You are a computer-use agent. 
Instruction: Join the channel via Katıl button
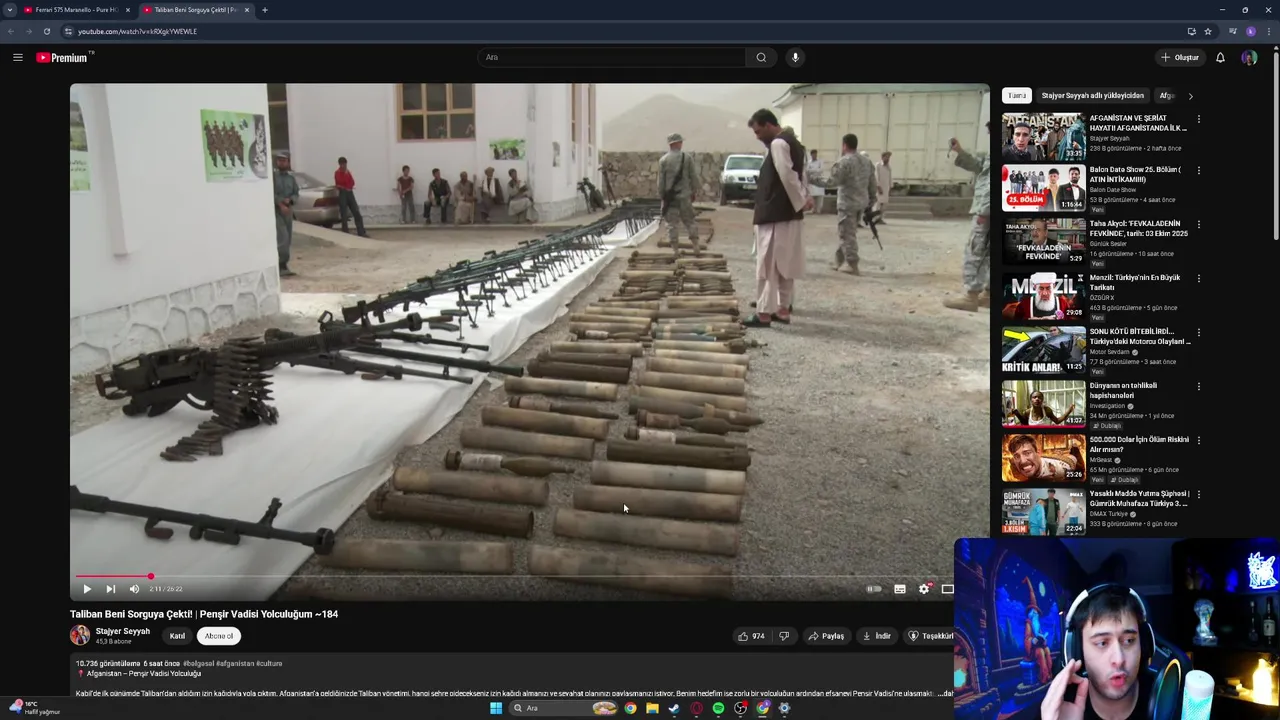177,636
